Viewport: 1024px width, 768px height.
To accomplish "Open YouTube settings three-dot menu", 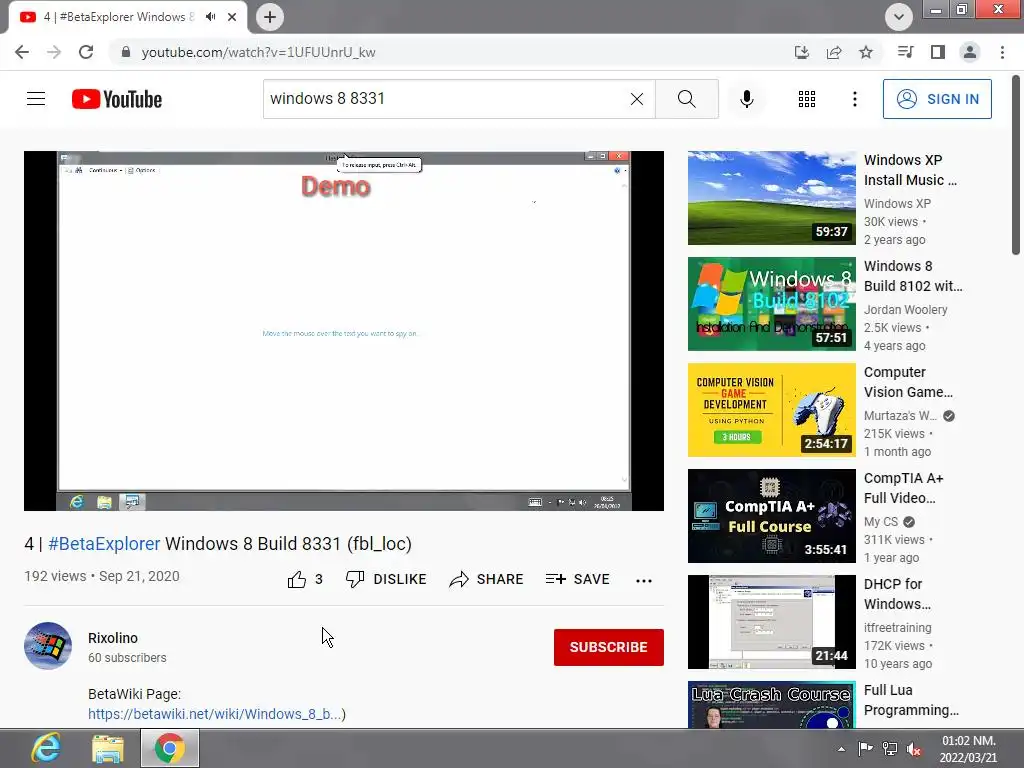I will [854, 99].
